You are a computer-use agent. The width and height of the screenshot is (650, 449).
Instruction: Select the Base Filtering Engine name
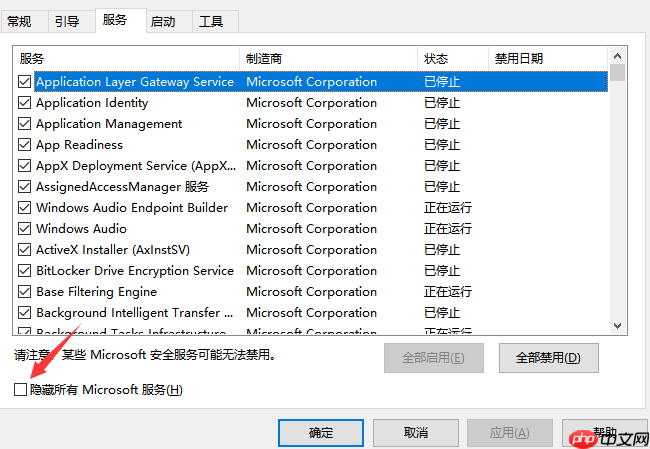pos(97,292)
